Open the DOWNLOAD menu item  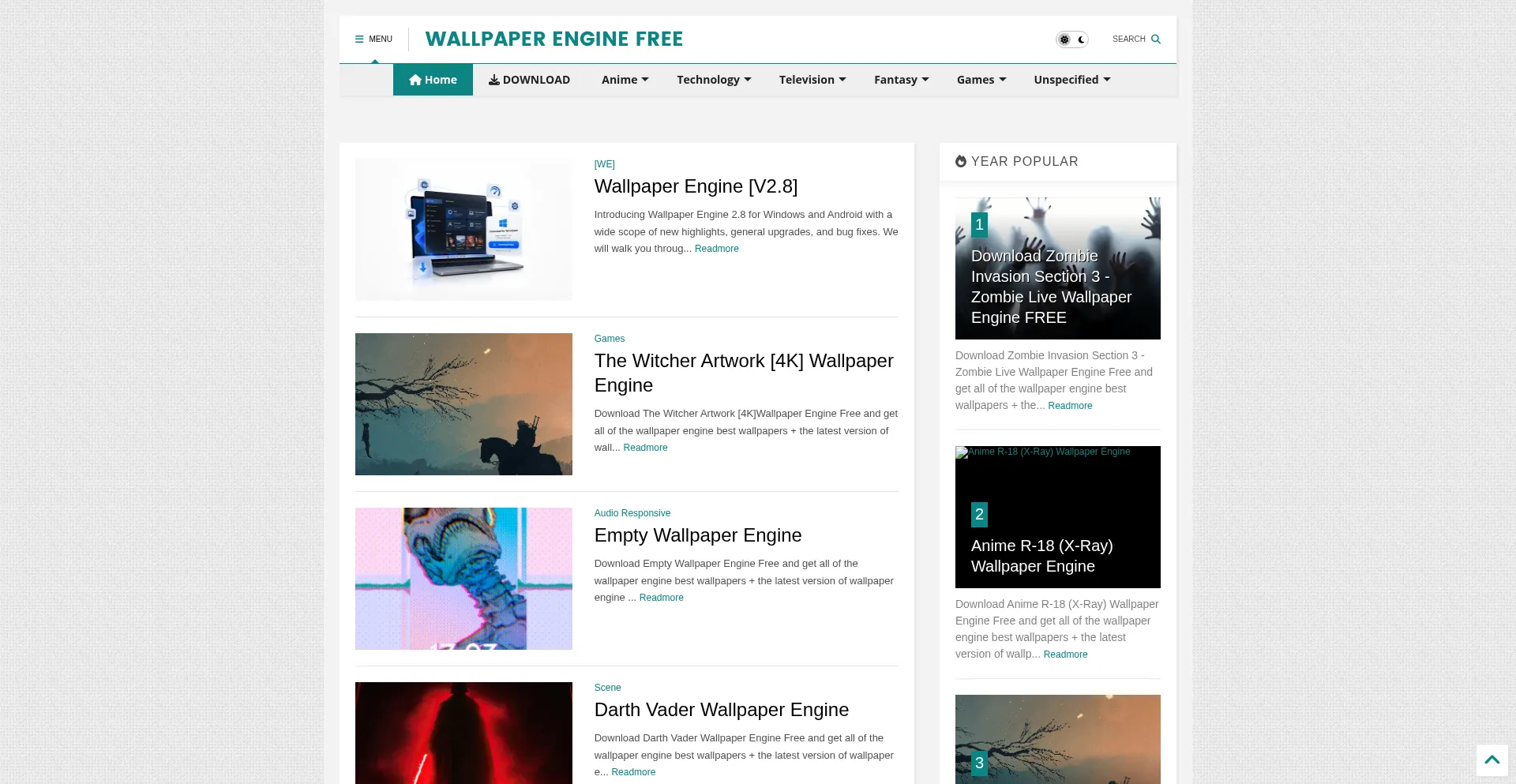(x=529, y=80)
